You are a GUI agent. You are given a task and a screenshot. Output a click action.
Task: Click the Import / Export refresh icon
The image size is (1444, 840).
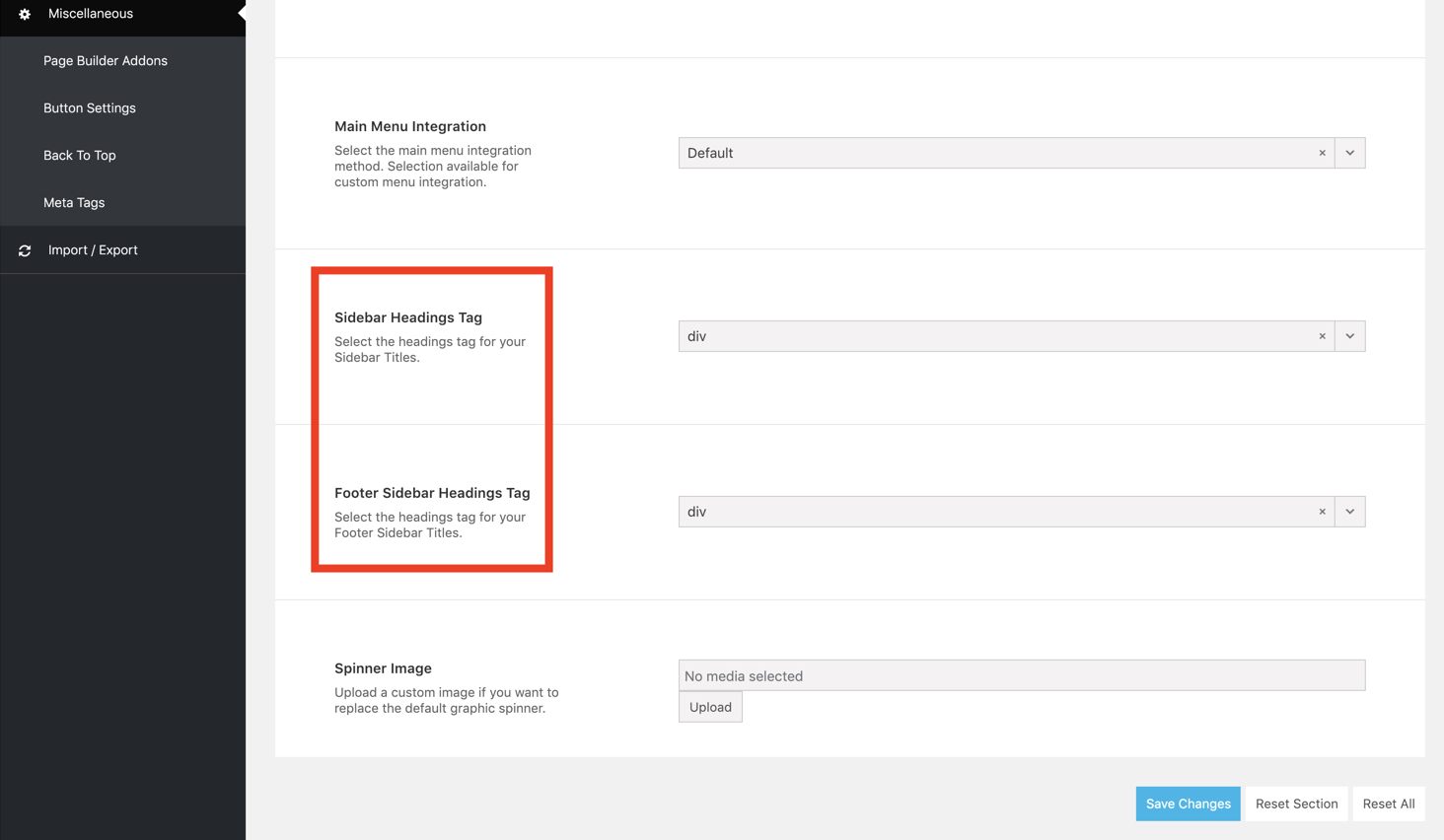point(25,250)
